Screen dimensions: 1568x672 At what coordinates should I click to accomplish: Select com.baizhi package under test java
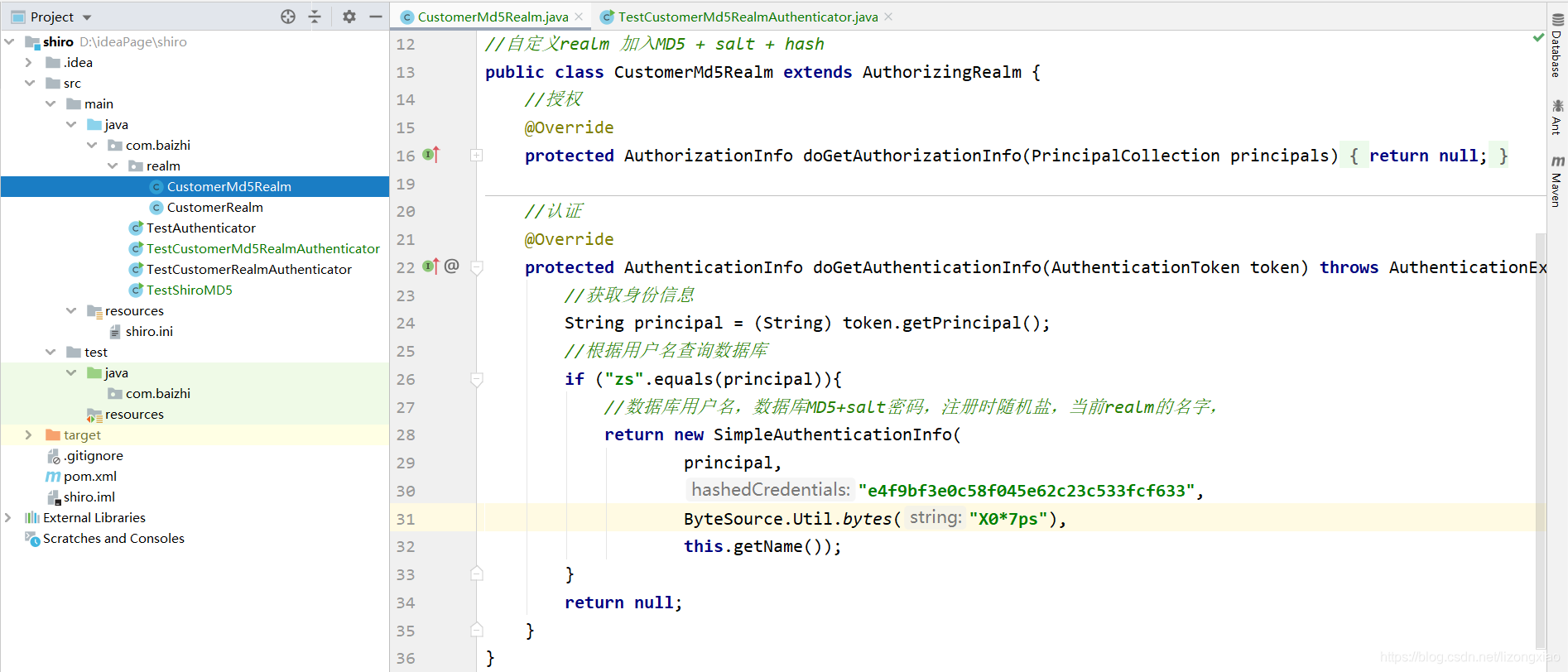pyautogui.click(x=157, y=393)
